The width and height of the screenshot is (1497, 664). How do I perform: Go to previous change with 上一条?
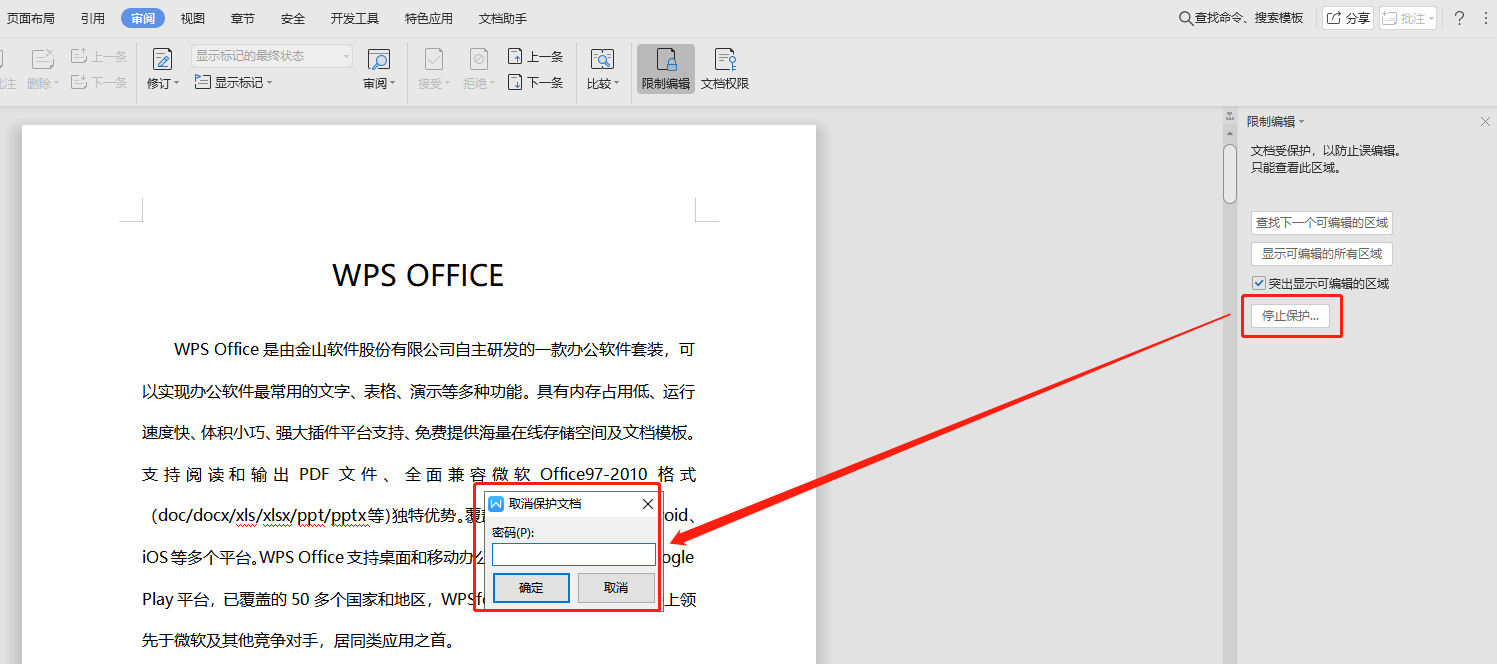(536, 56)
